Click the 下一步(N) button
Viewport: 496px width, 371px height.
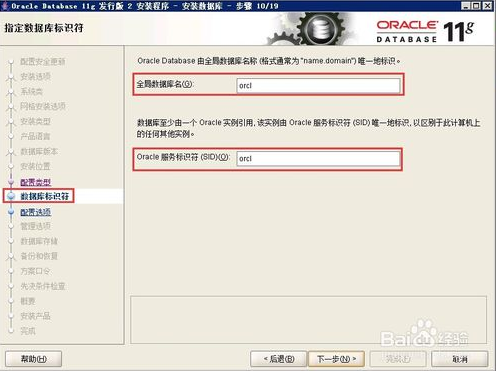[x=336, y=359]
